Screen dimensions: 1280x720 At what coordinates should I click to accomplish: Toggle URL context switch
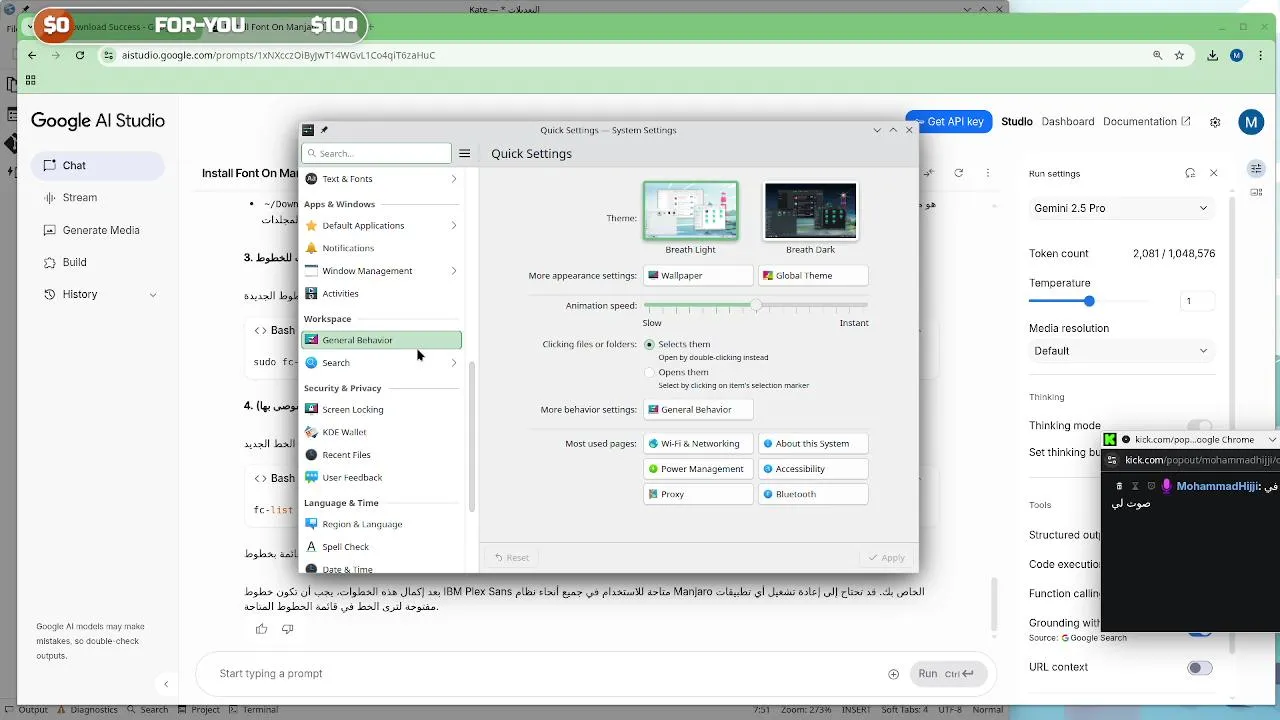[x=1200, y=668]
